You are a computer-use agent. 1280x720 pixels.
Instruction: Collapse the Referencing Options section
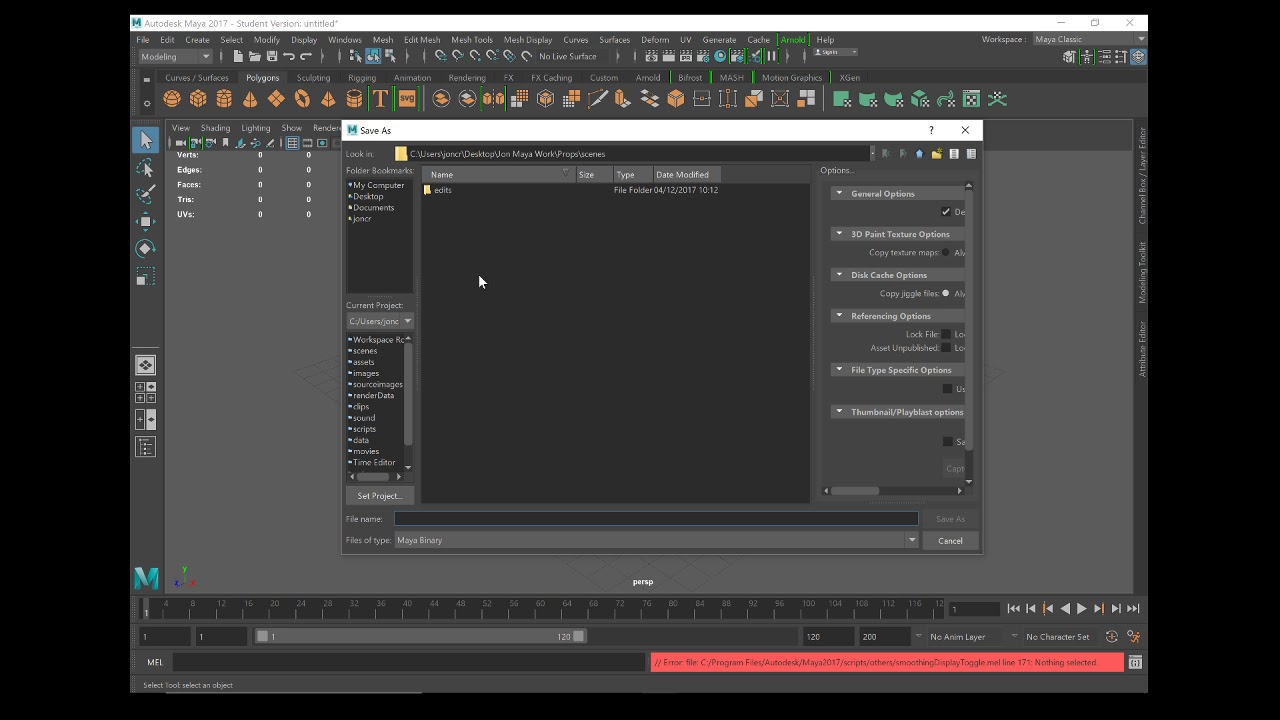[x=839, y=316]
